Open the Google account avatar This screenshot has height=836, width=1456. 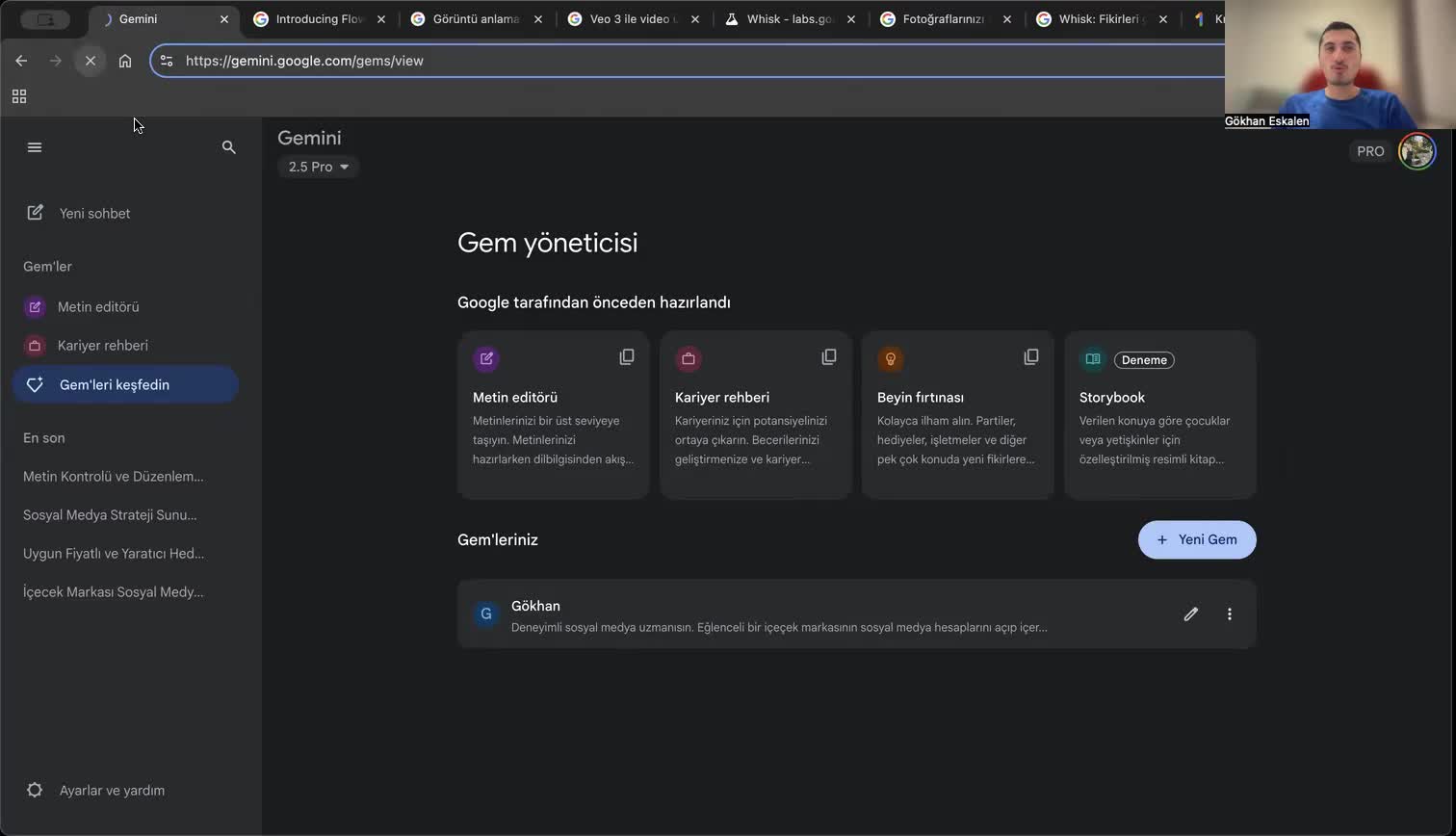pyautogui.click(x=1417, y=151)
